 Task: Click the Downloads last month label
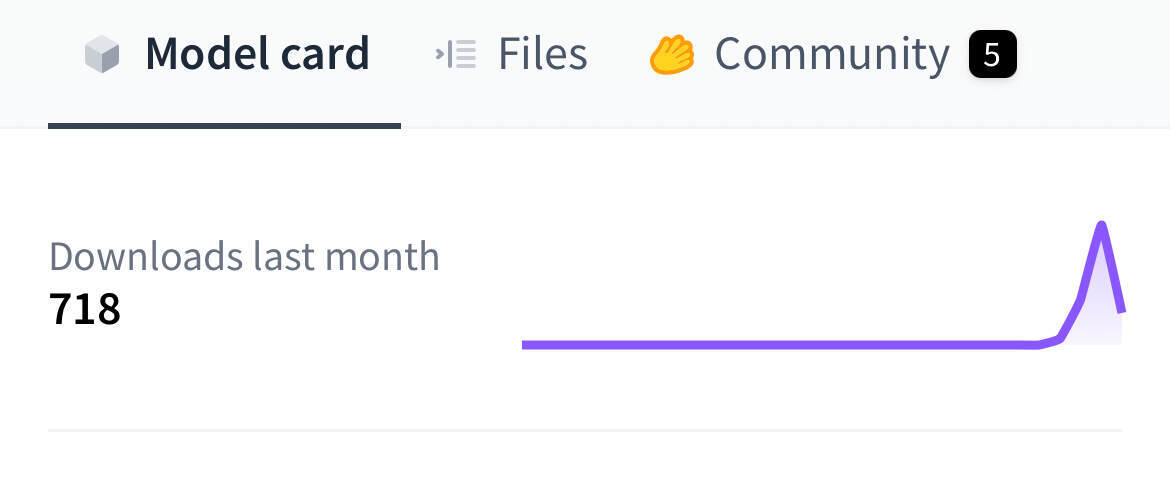[x=244, y=256]
